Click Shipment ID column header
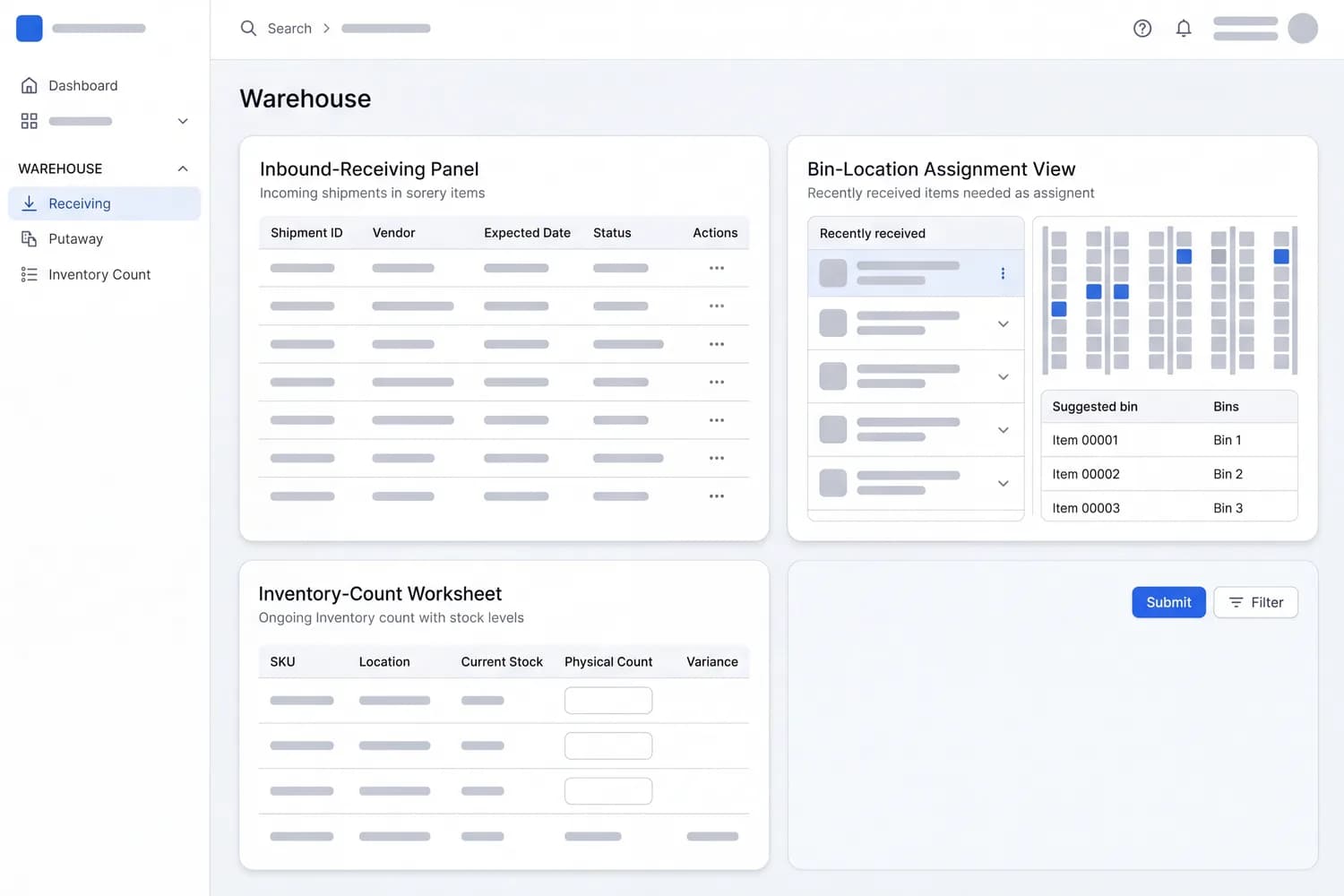The height and width of the screenshot is (896, 1344). (306, 233)
